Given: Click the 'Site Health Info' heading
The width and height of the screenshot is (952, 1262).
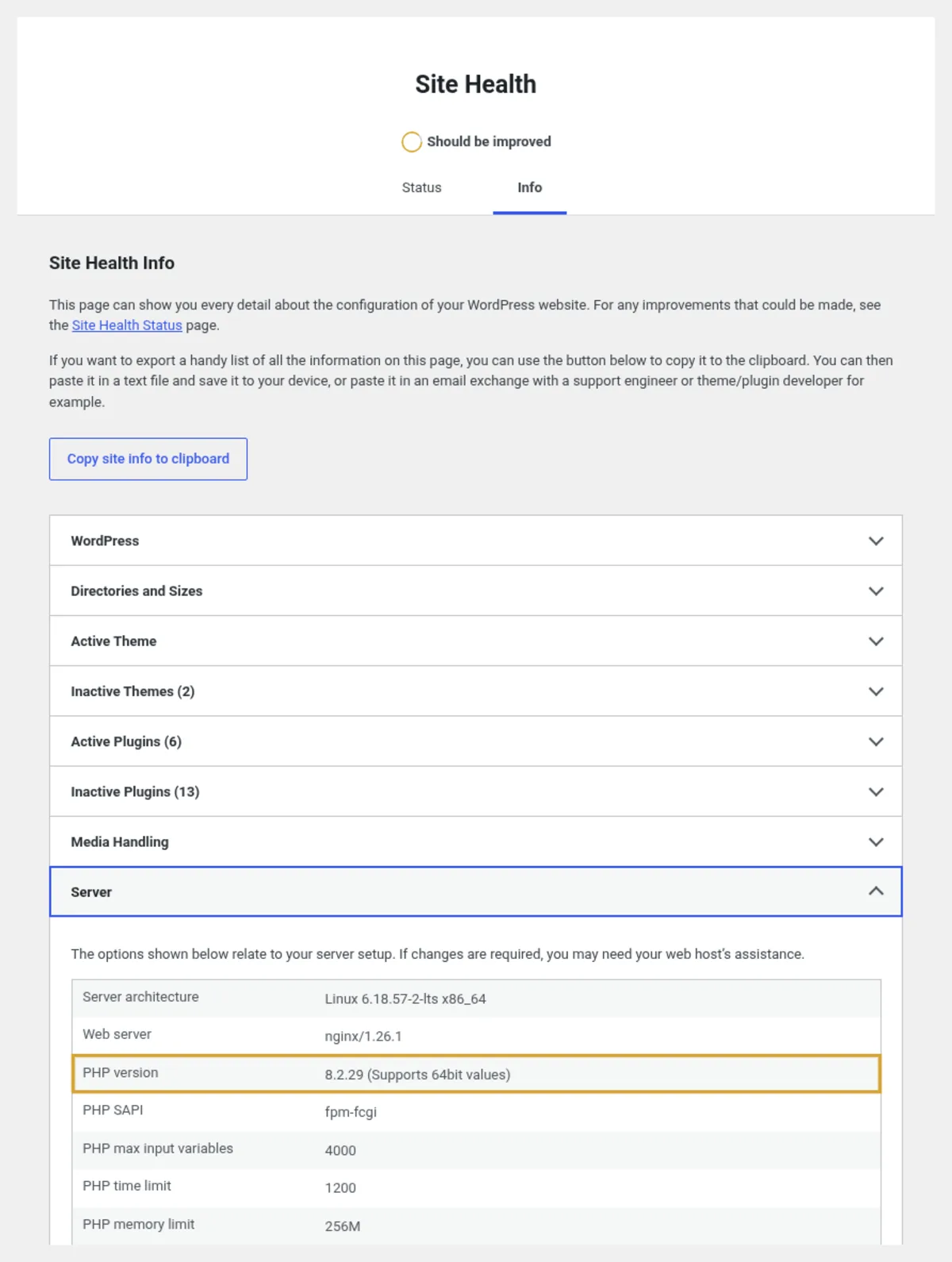Looking at the screenshot, I should pyautogui.click(x=112, y=263).
